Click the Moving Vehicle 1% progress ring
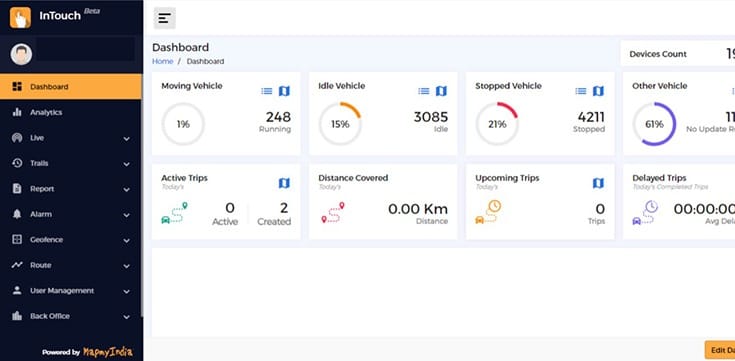 click(183, 124)
